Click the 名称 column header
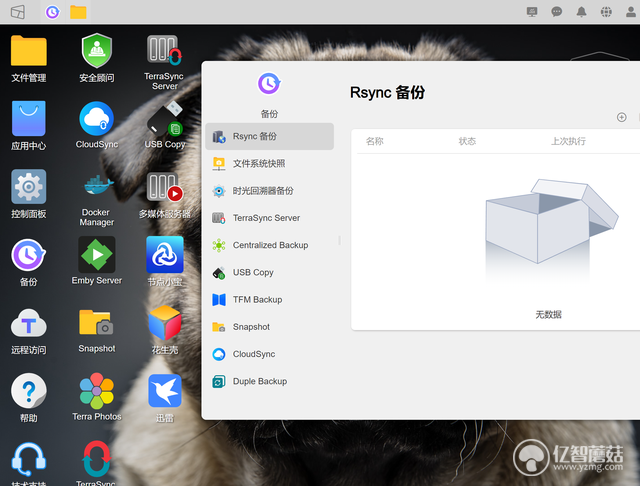This screenshot has width=640, height=486. pyautogui.click(x=374, y=141)
